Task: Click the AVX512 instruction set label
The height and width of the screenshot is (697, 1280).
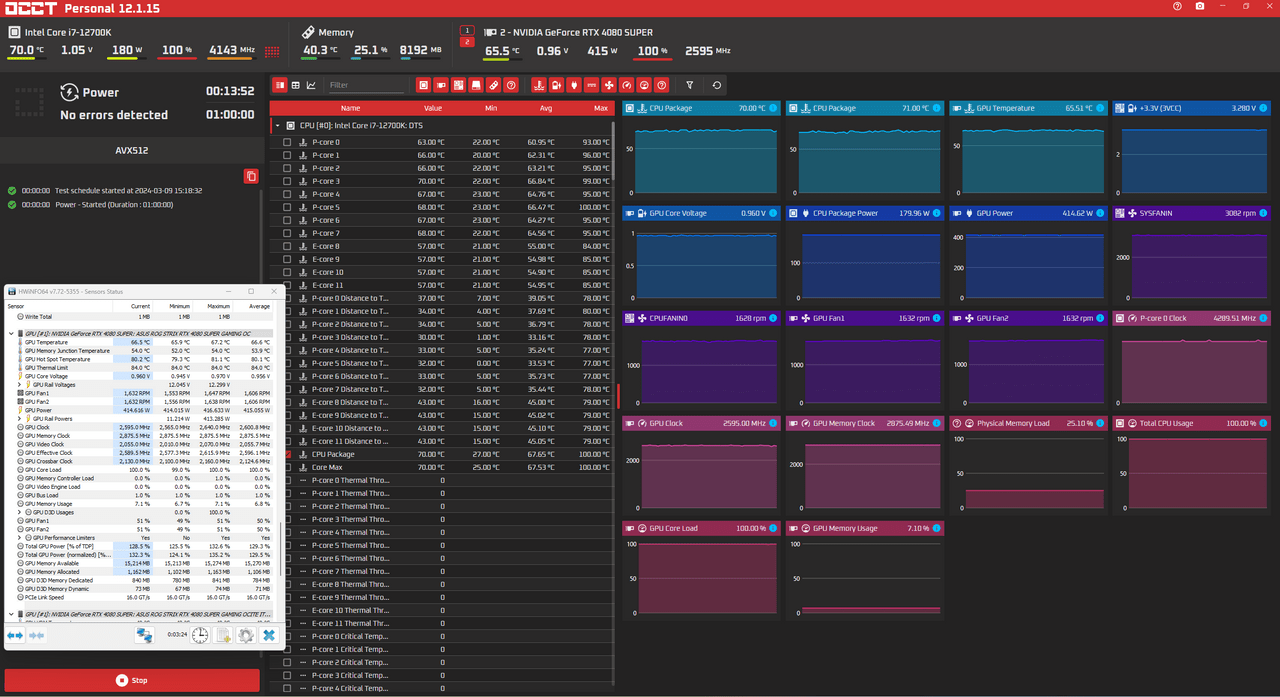Action: click(x=132, y=151)
